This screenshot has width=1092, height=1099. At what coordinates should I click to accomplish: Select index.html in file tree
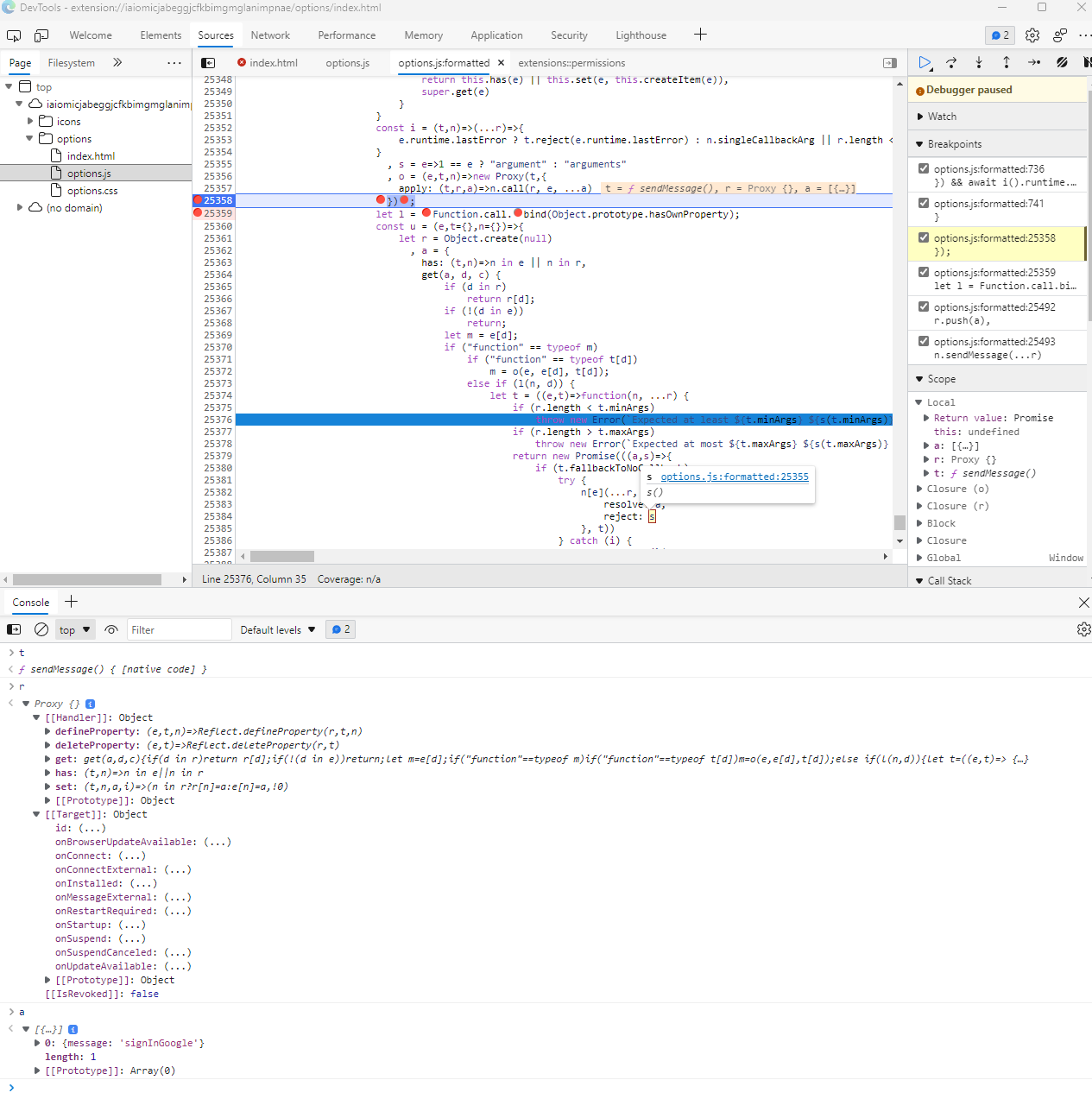tap(91, 156)
